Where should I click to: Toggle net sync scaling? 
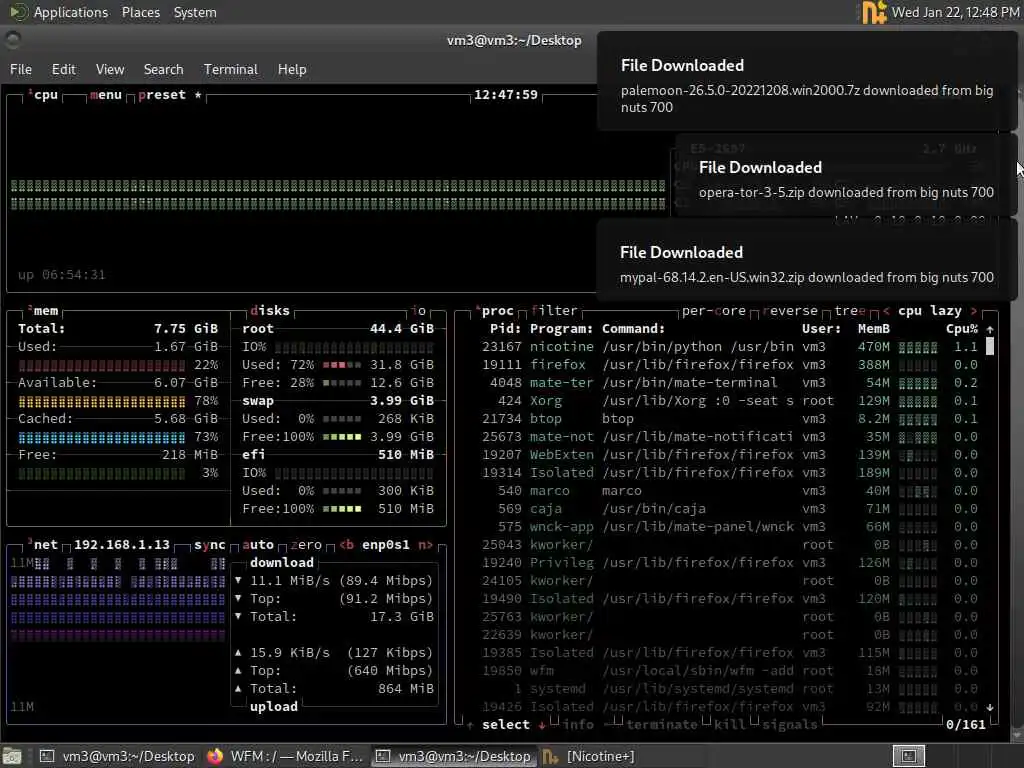(x=210, y=545)
